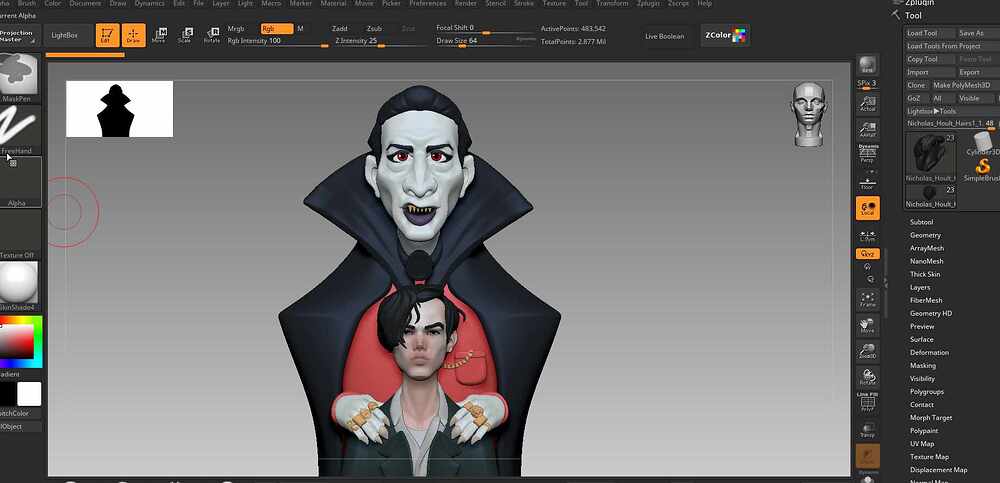Viewport: 1000px width, 483px height.
Task: Expand the Masking subpalette
Action: click(923, 366)
